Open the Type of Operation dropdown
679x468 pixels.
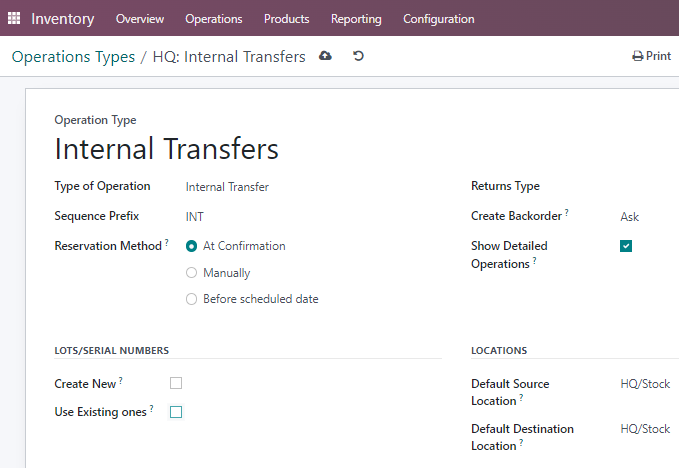click(x=314, y=187)
